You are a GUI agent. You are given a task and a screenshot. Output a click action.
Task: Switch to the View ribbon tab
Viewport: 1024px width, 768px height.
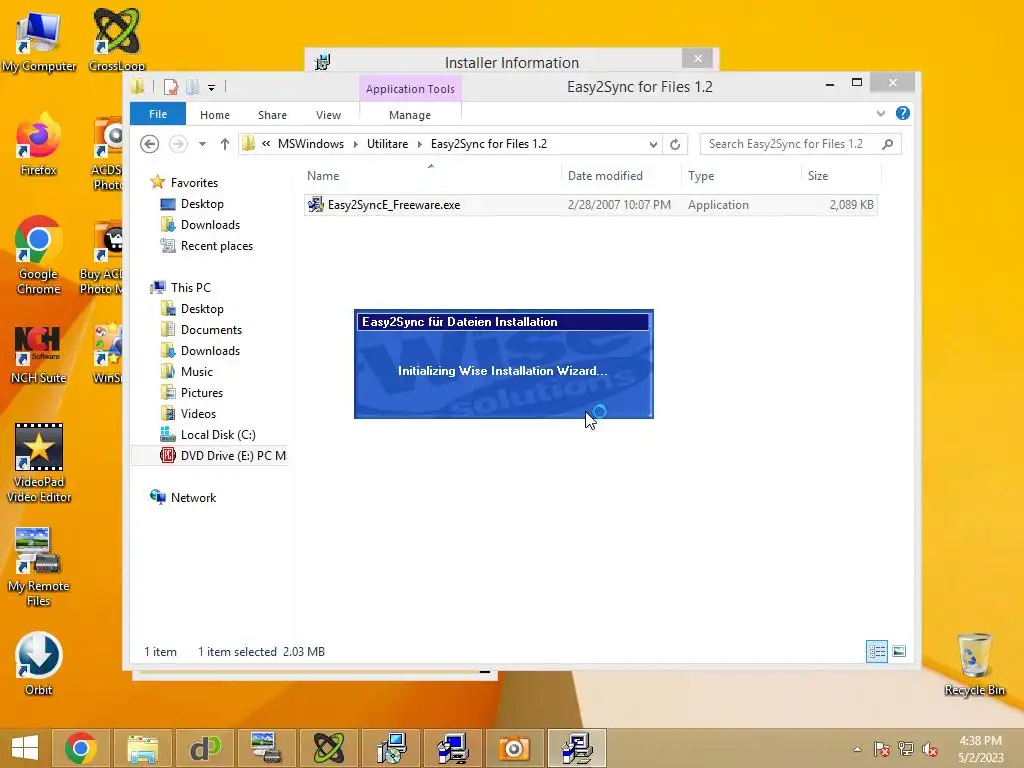pos(328,115)
